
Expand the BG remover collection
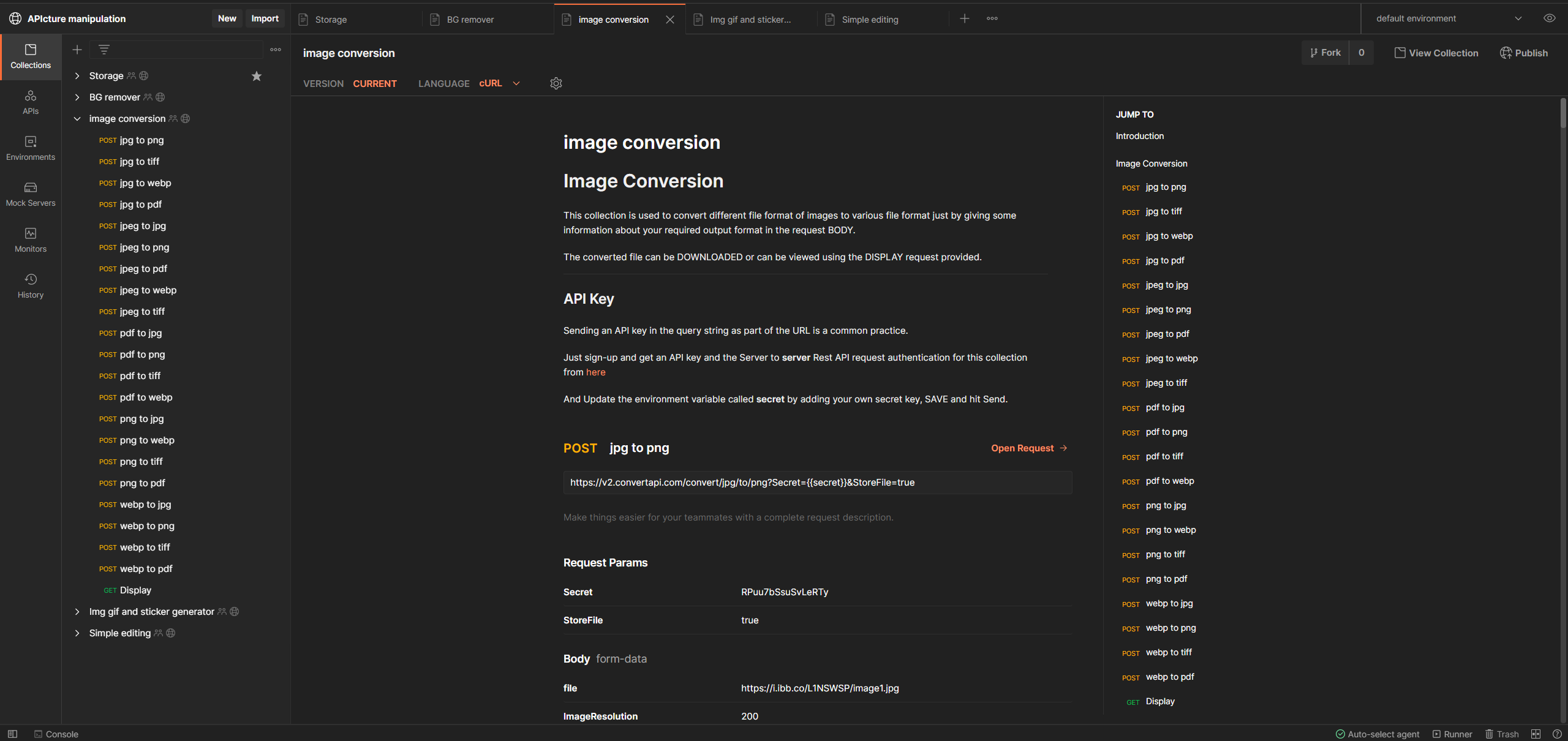coord(77,97)
